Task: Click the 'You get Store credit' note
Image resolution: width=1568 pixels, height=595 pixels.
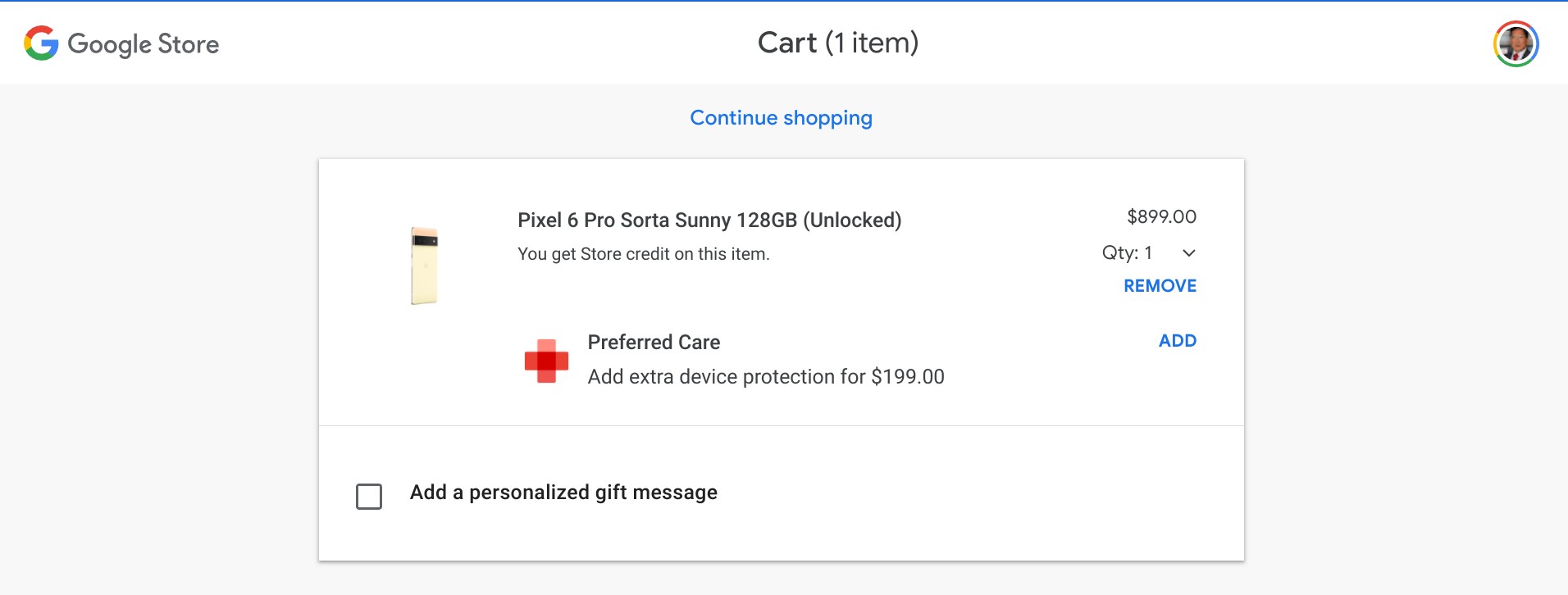Action: (643, 254)
